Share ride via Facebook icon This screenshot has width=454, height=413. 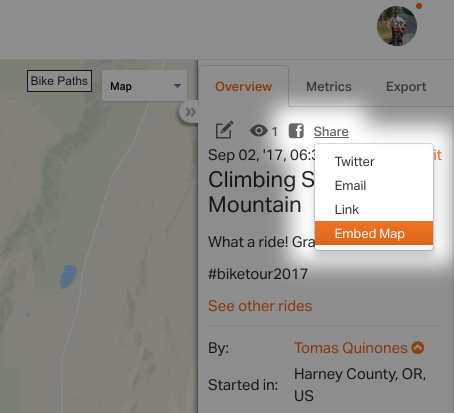pyautogui.click(x=296, y=130)
